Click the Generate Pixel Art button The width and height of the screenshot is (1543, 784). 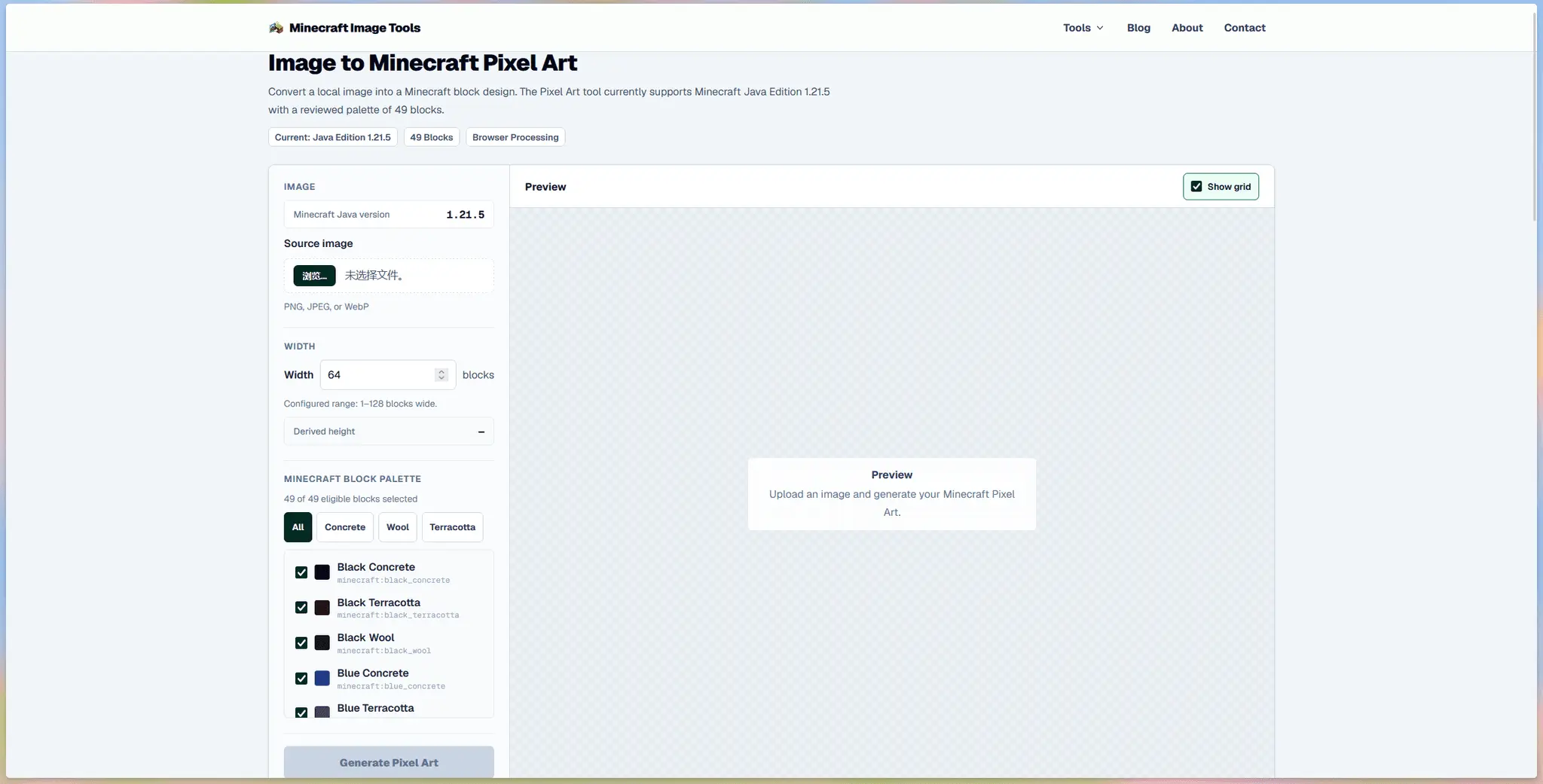pyautogui.click(x=389, y=762)
